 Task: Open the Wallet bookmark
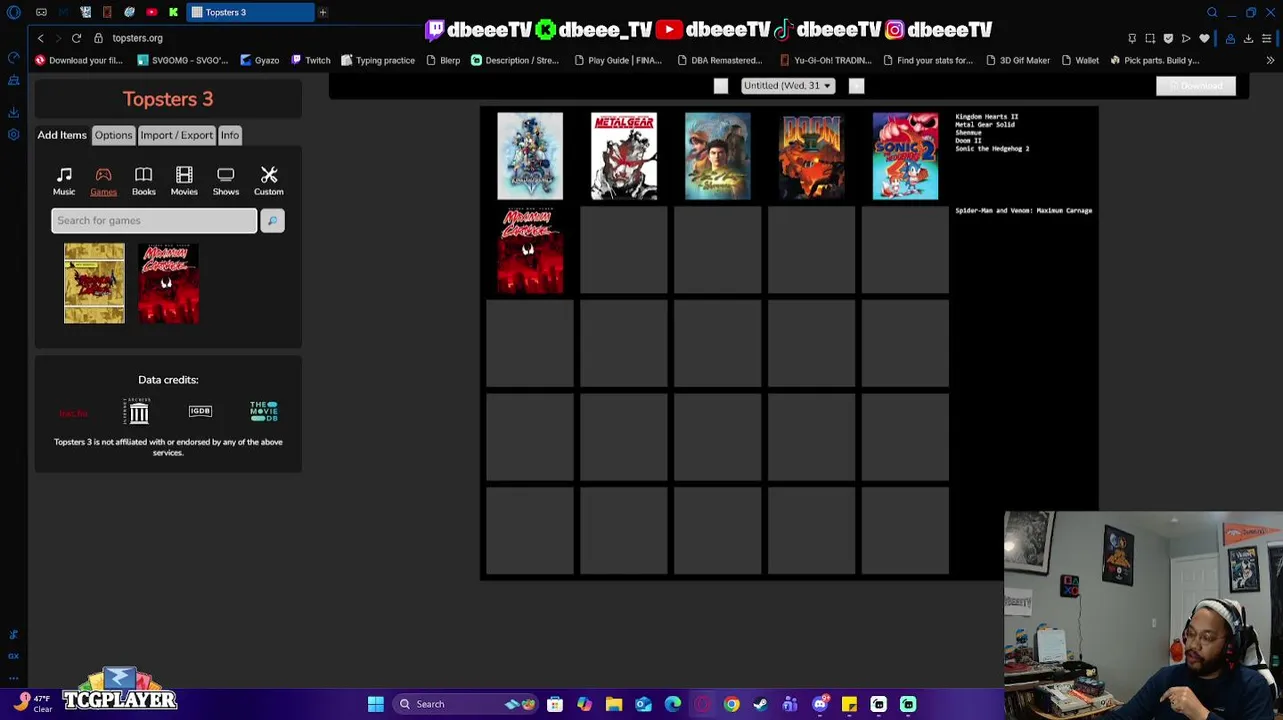click(1079, 60)
